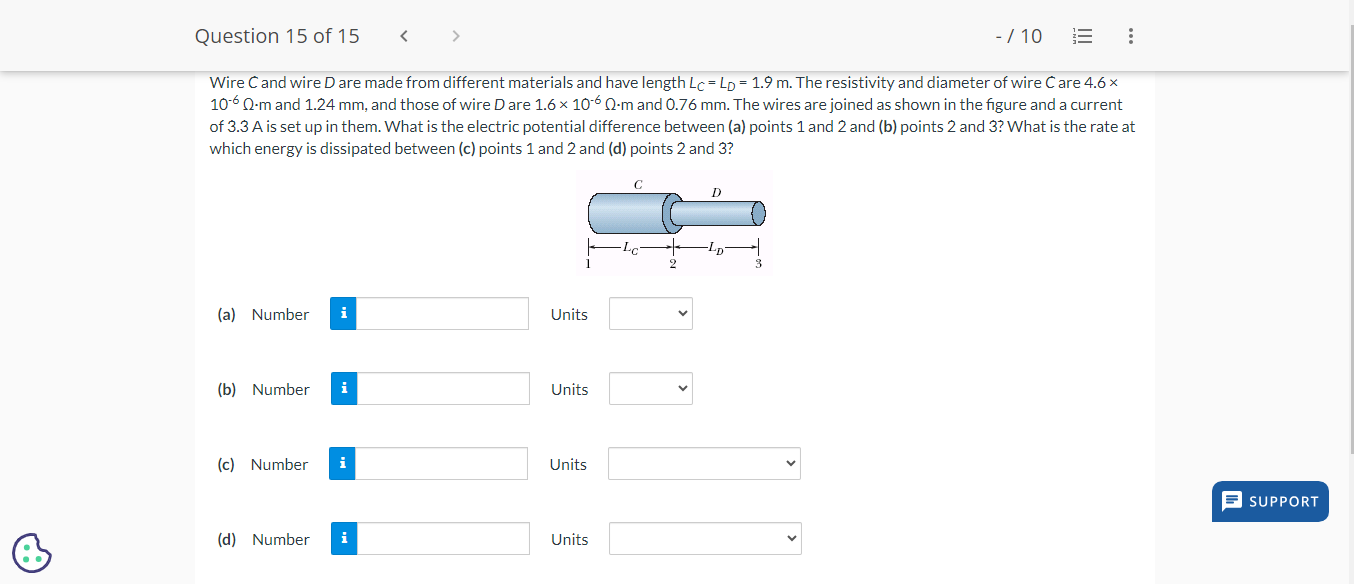Click the '- / 10' score indicator
The height and width of the screenshot is (584, 1354).
coord(1019,35)
